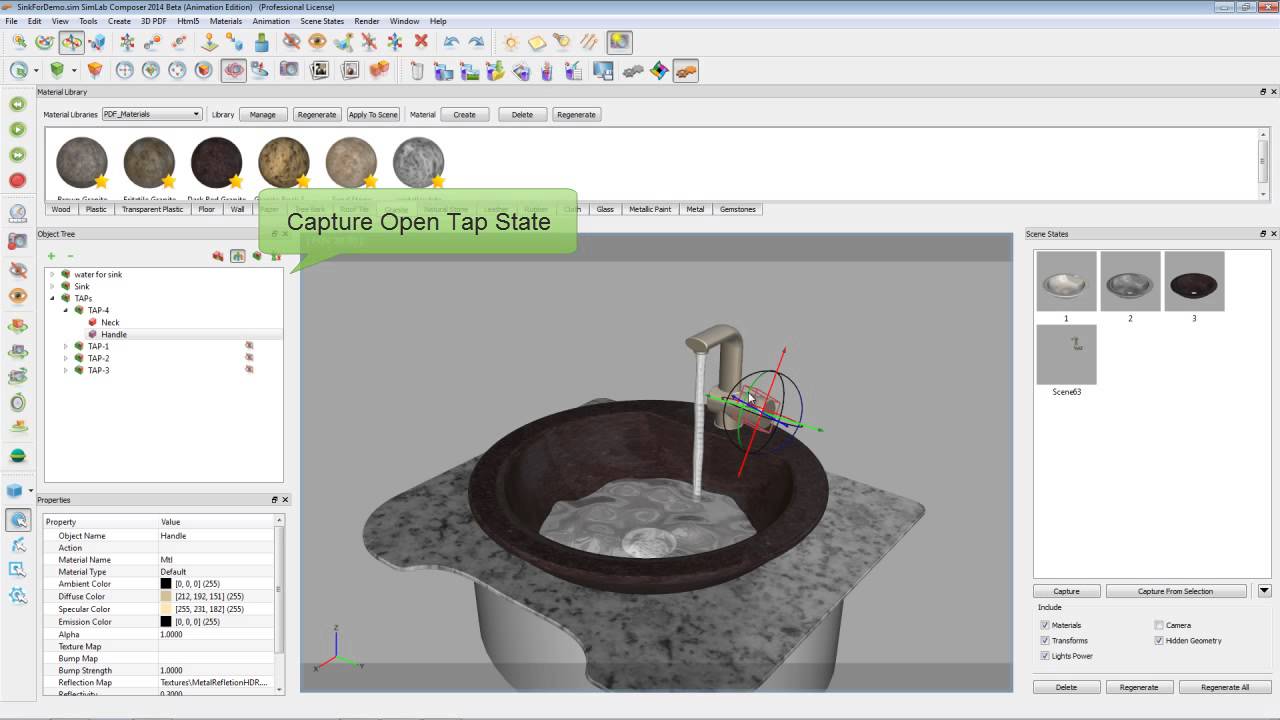
Task: Click the magnifier zoom icon at top-left toolbar
Action: pos(19,42)
